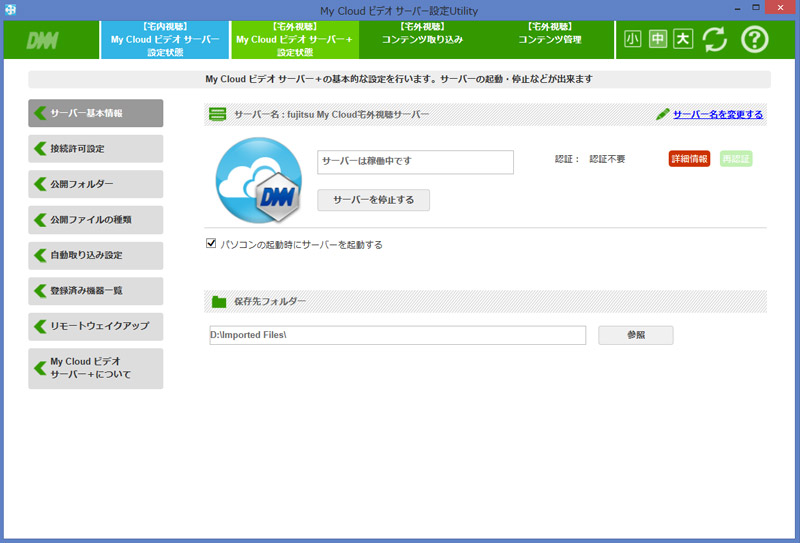Image resolution: width=800 pixels, height=543 pixels.
Task: Open the 【宅内視聴】My Cloud ビデオ サーバー設定状態 tab
Action: (x=165, y=39)
